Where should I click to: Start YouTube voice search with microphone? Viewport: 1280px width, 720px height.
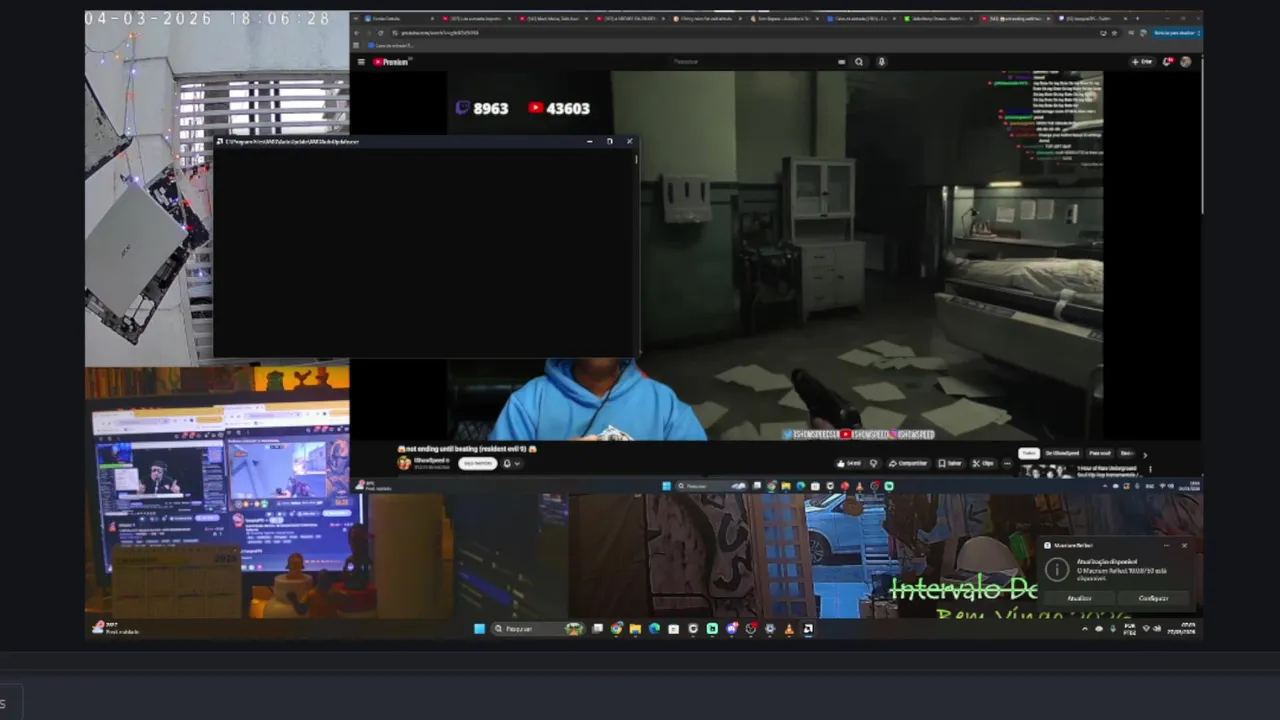tap(881, 62)
